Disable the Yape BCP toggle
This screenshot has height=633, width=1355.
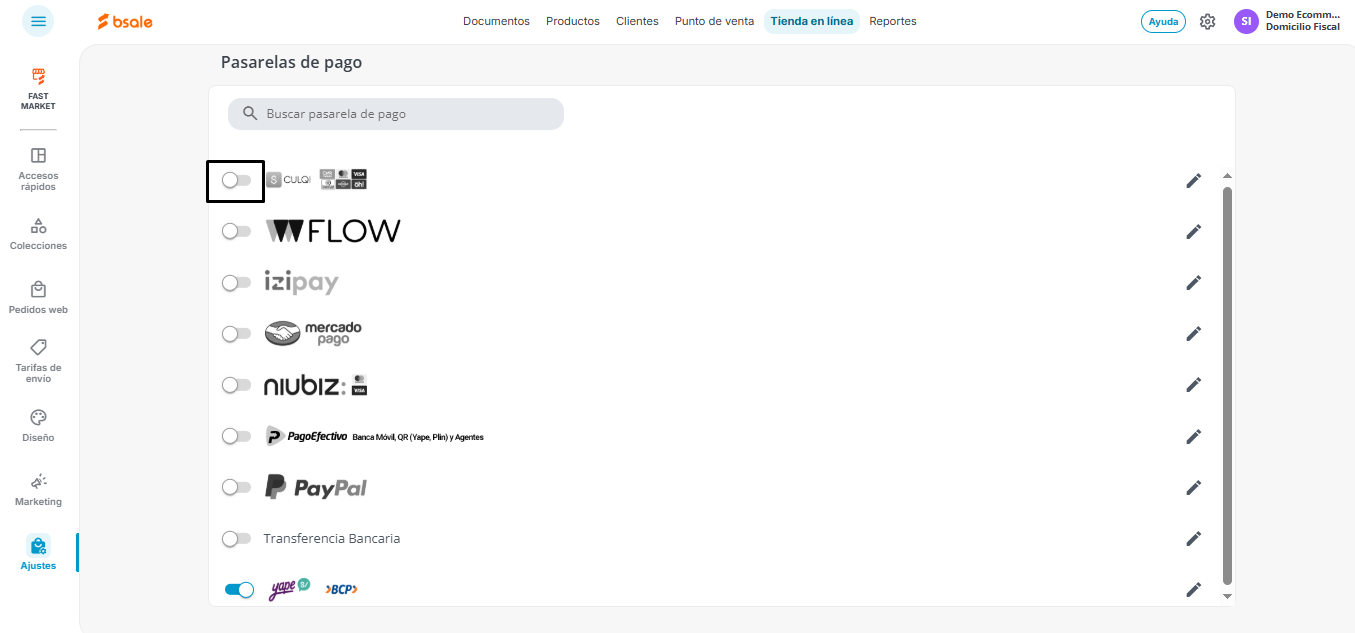coord(239,590)
